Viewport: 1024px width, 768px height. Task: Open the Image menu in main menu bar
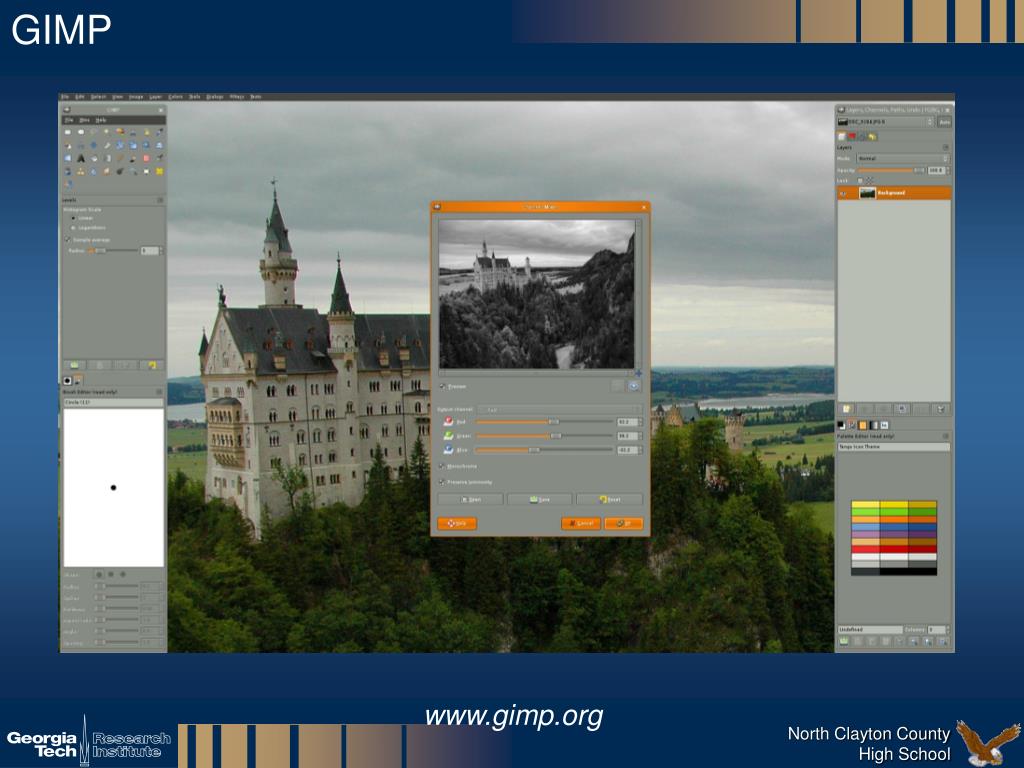pyautogui.click(x=136, y=97)
